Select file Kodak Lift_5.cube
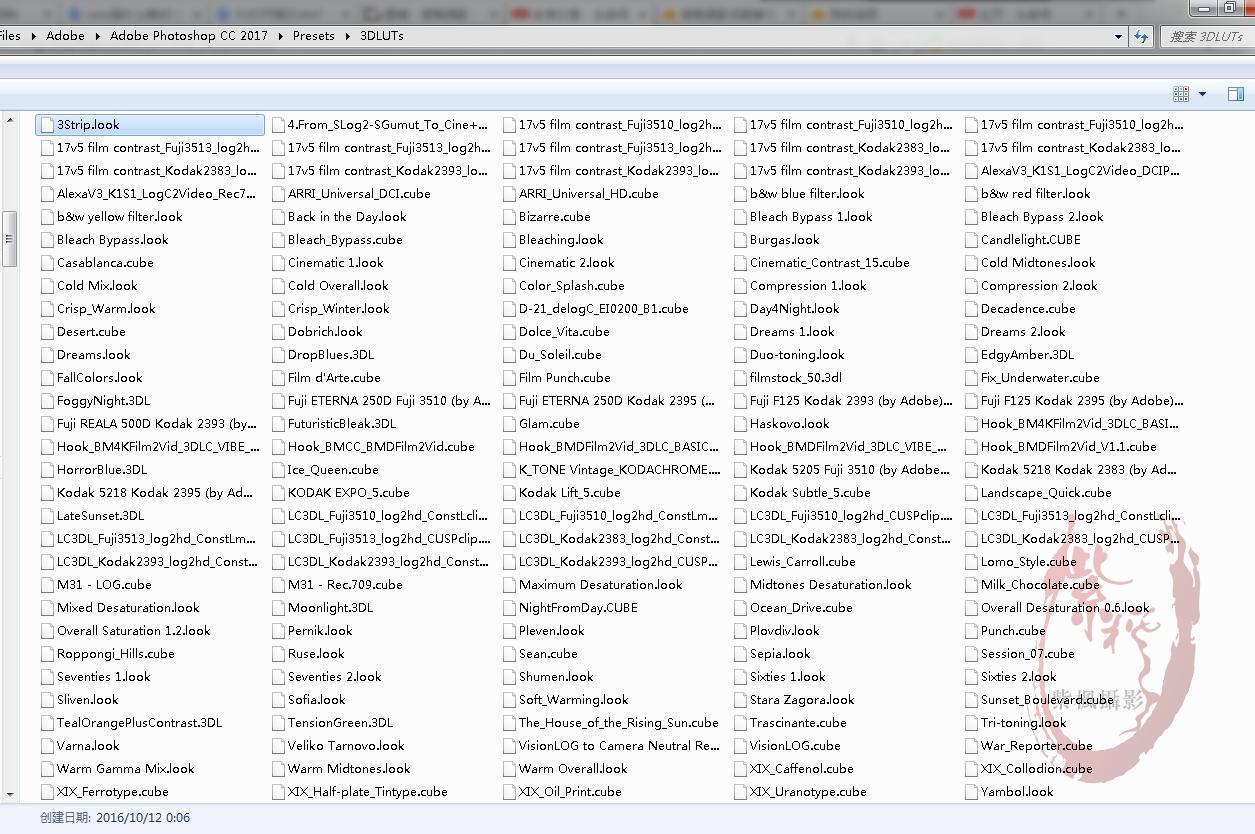 (x=569, y=493)
